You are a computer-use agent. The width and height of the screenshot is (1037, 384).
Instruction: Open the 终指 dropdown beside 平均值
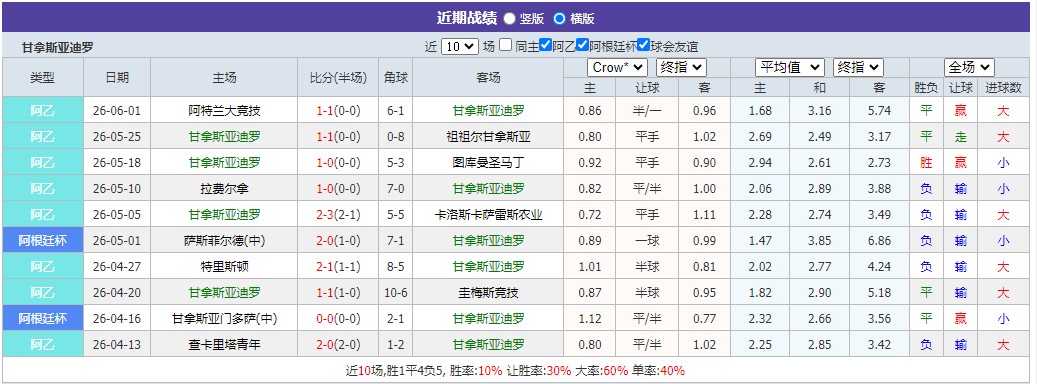pyautogui.click(x=858, y=67)
